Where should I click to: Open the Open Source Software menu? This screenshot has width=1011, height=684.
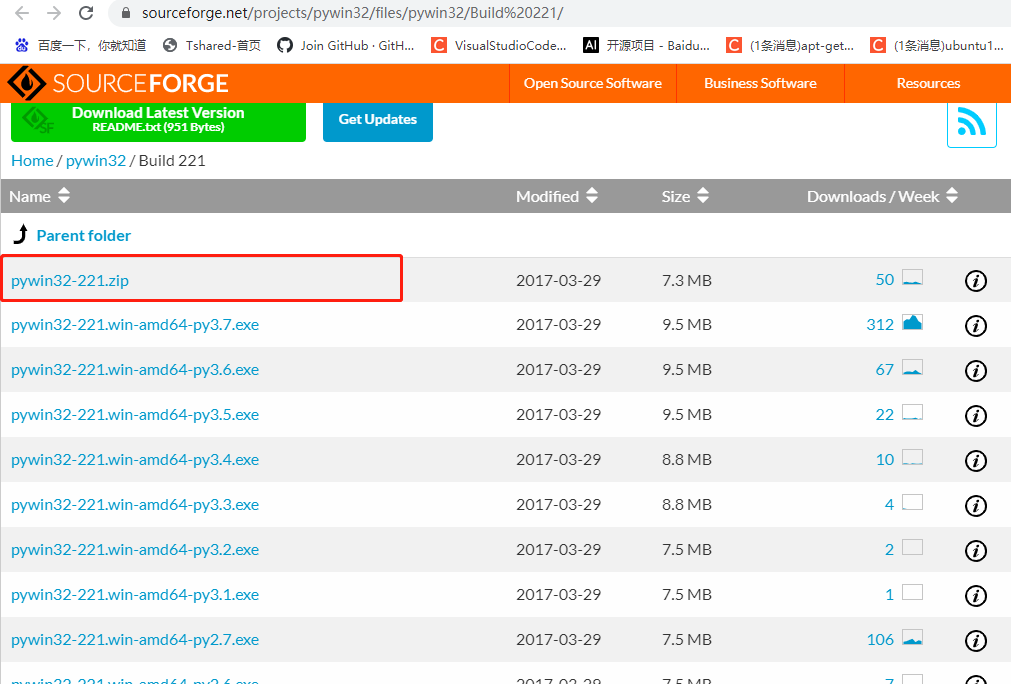tap(592, 83)
